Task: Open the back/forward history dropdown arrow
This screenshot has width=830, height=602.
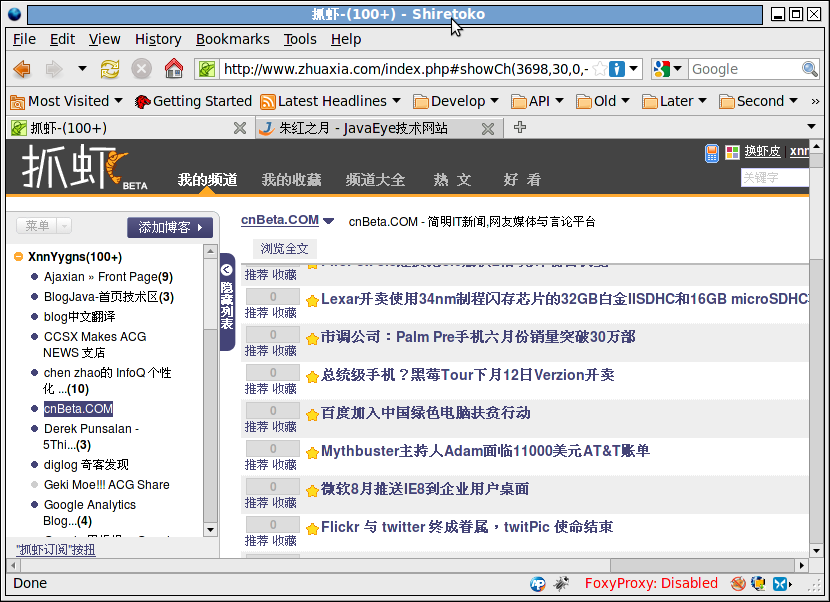Action: (x=82, y=68)
